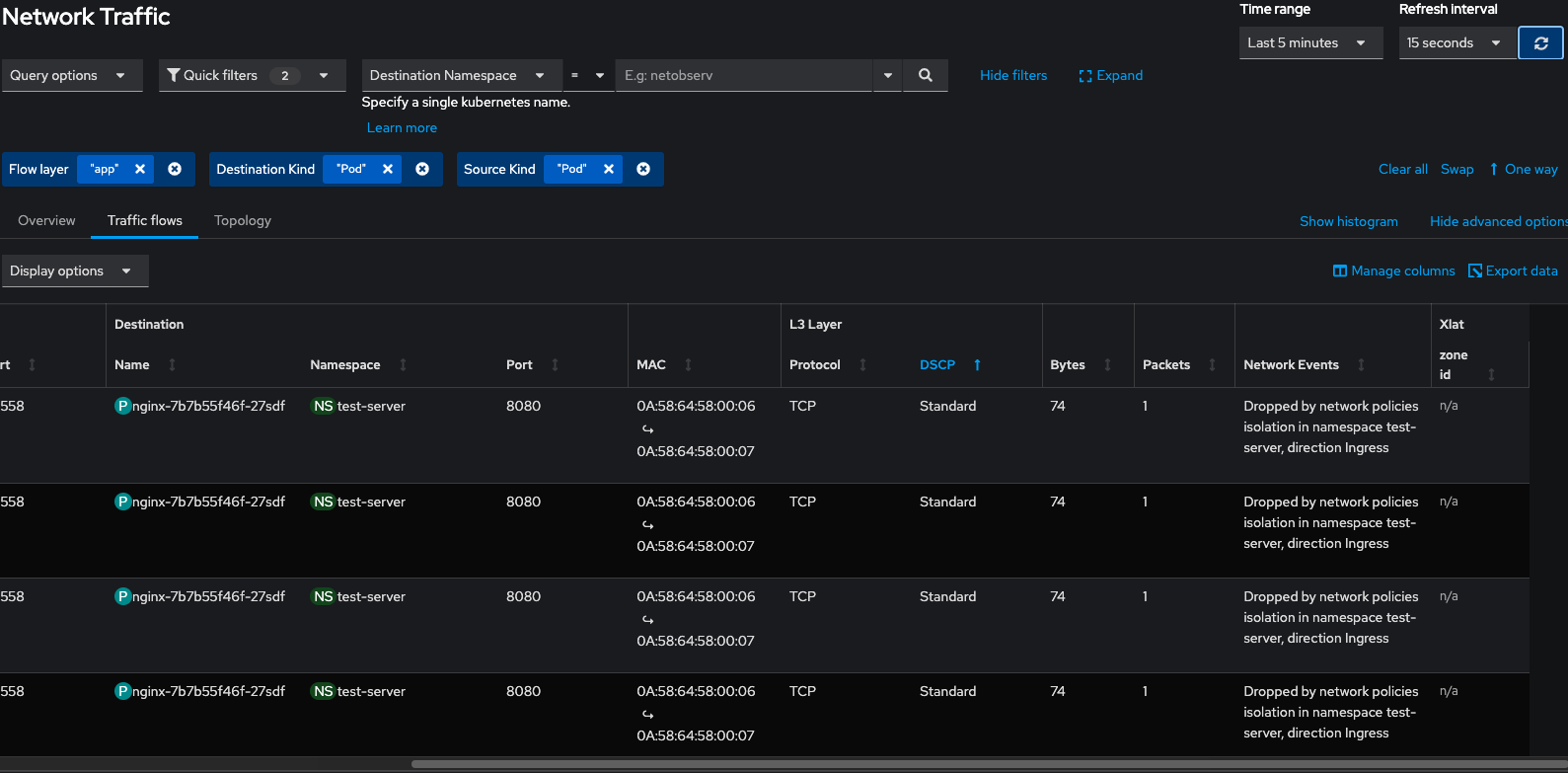Toggle the "app" Flow layer filter value
Screen dimensions: 1568x773
coord(104,169)
